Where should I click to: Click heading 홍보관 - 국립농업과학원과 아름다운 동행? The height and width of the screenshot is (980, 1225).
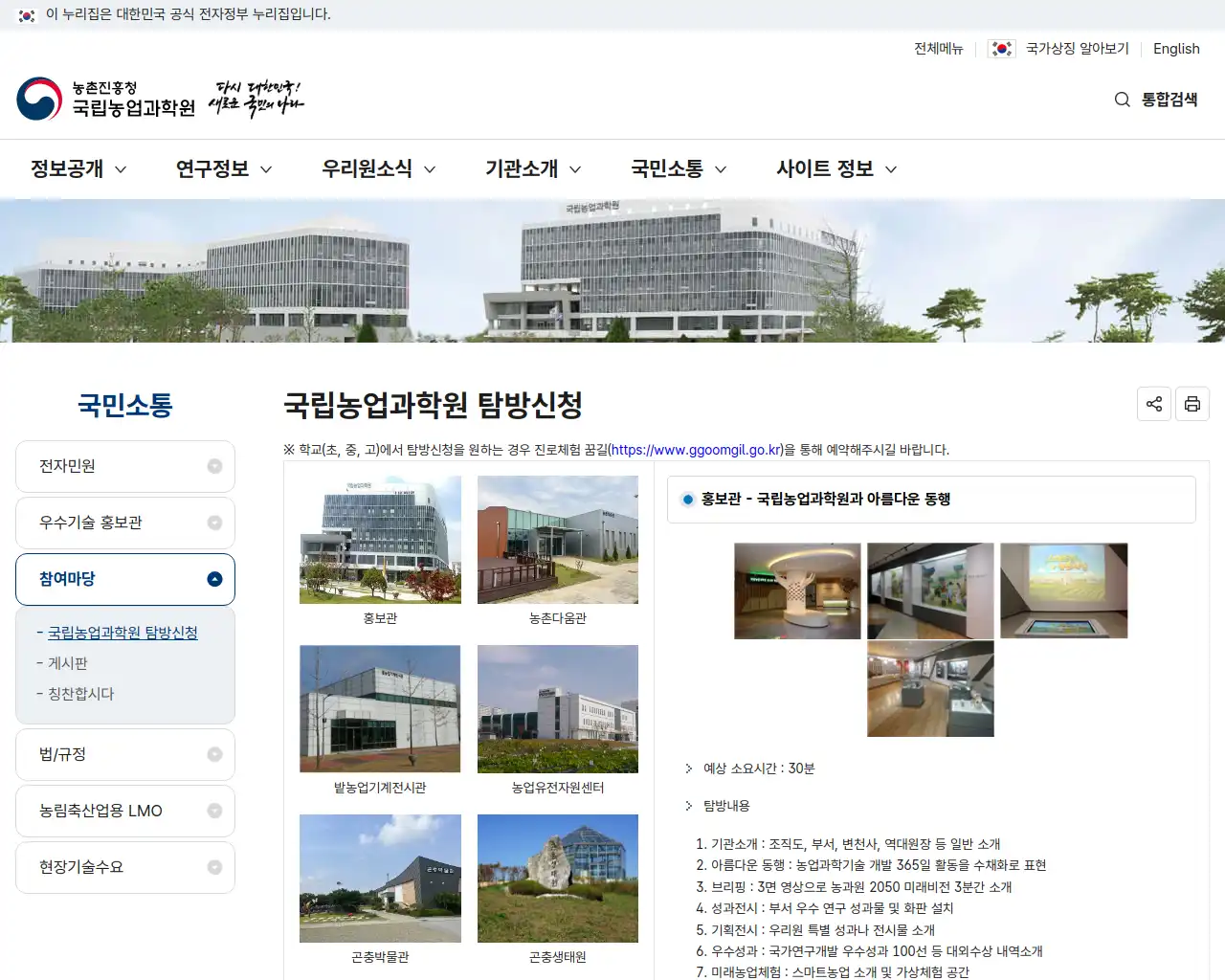[x=826, y=499]
